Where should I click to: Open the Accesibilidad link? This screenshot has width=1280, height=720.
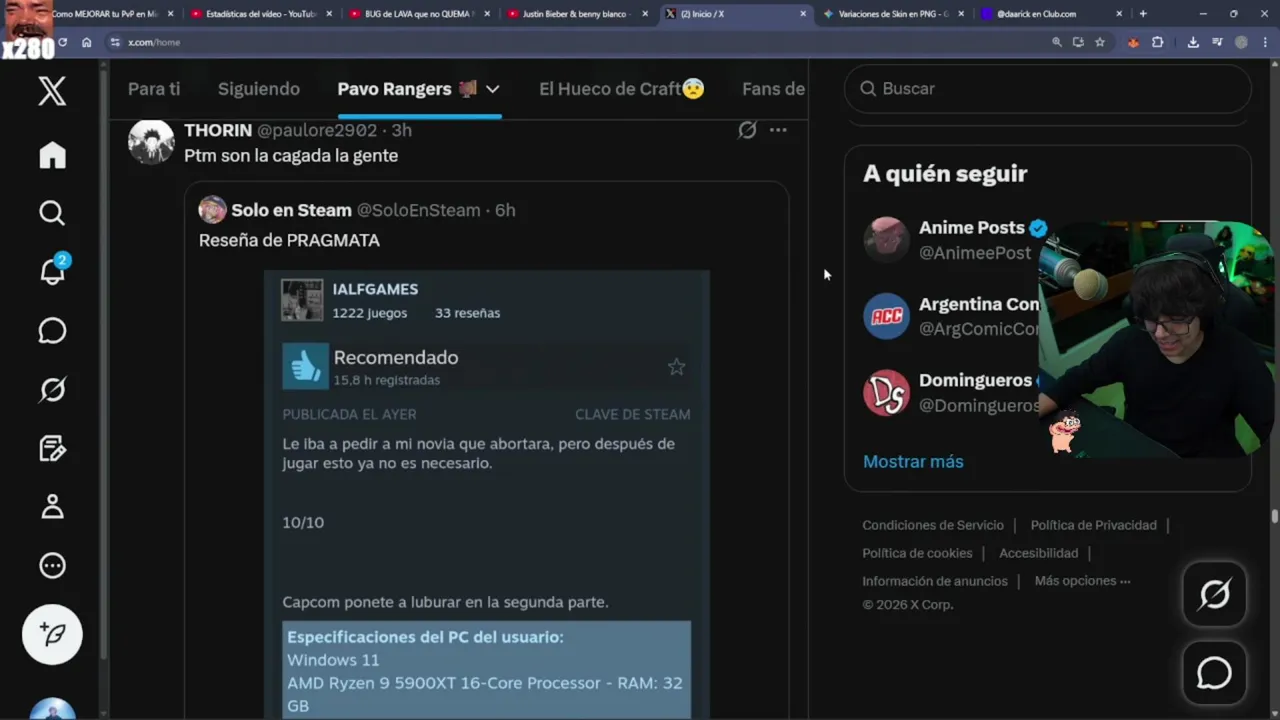coord(1038,553)
